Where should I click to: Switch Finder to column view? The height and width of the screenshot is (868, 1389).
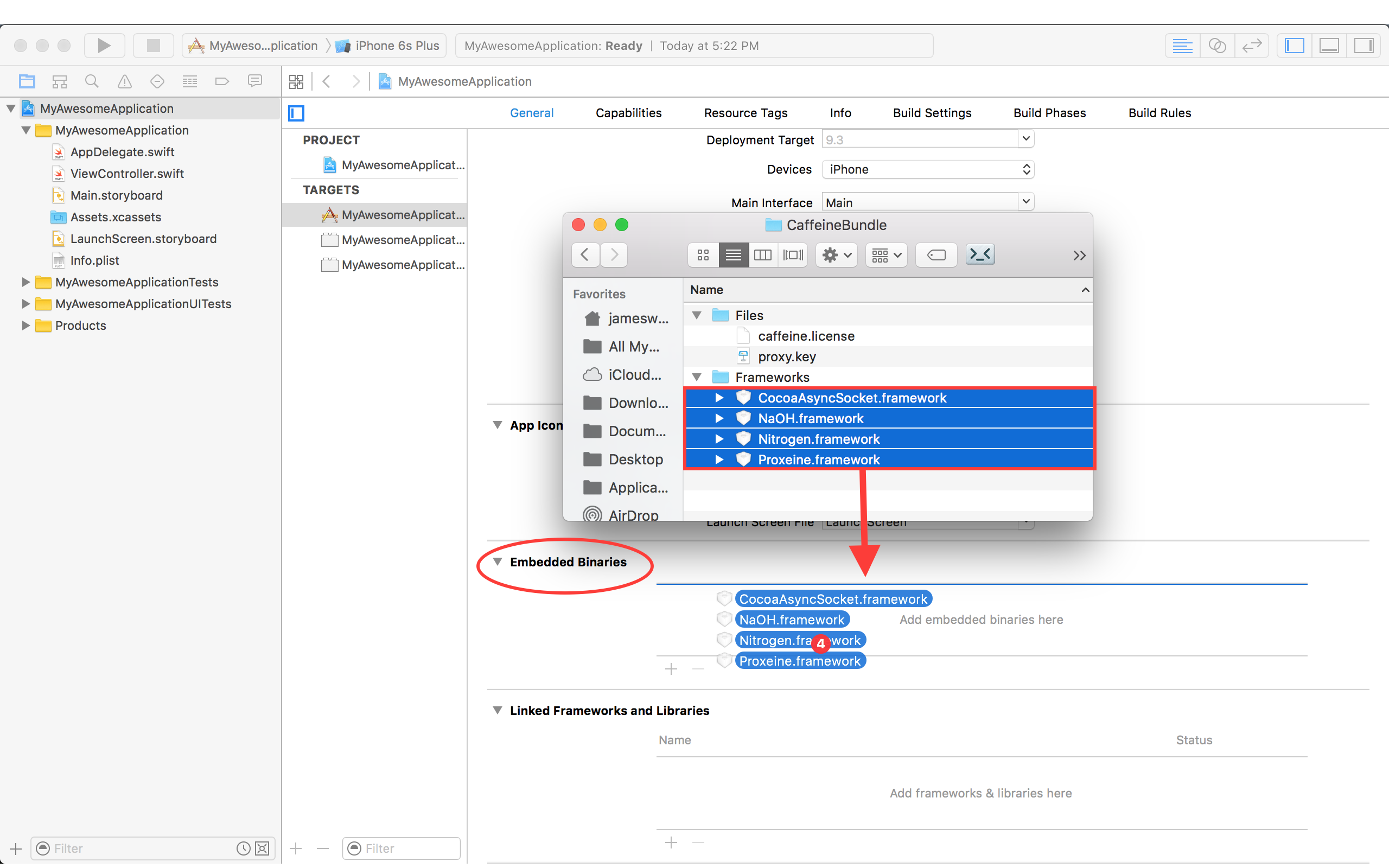pos(763,255)
